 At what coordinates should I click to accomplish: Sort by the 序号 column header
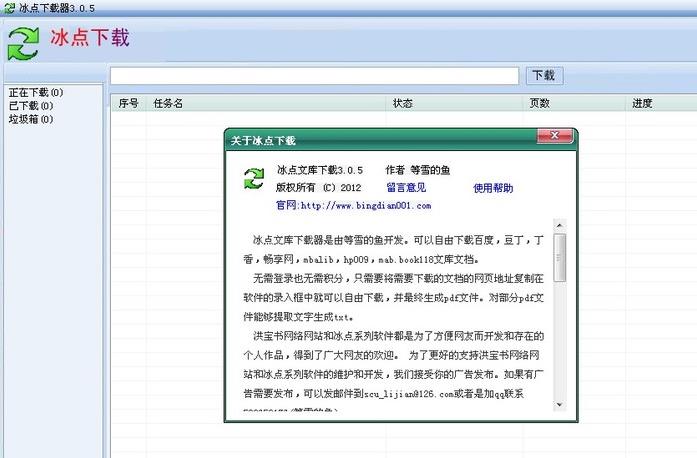pyautogui.click(x=128, y=103)
